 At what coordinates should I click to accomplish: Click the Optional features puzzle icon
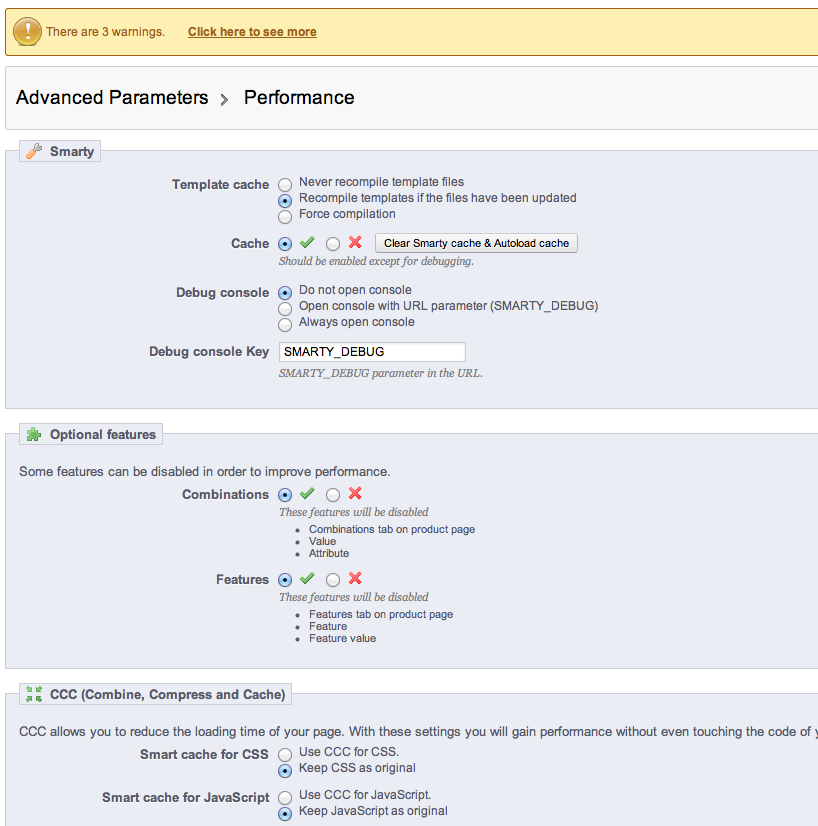[x=34, y=434]
